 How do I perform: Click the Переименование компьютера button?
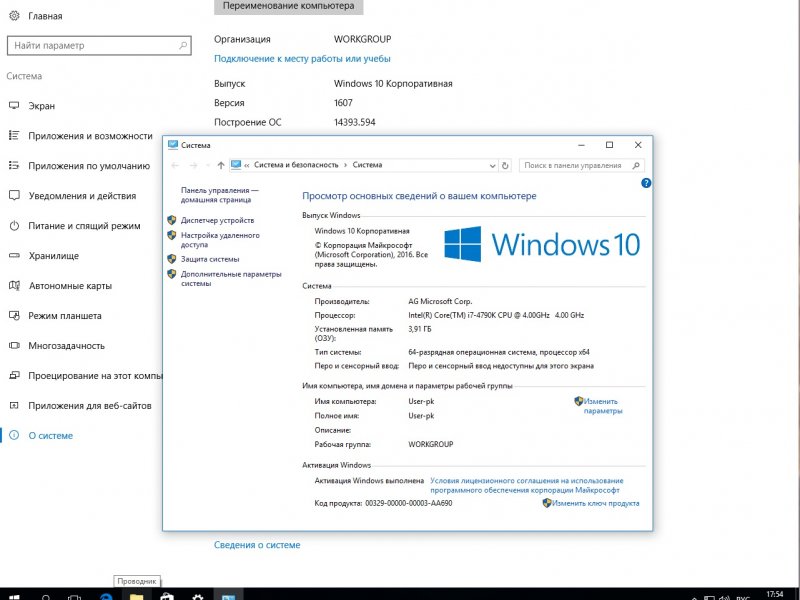point(288,7)
